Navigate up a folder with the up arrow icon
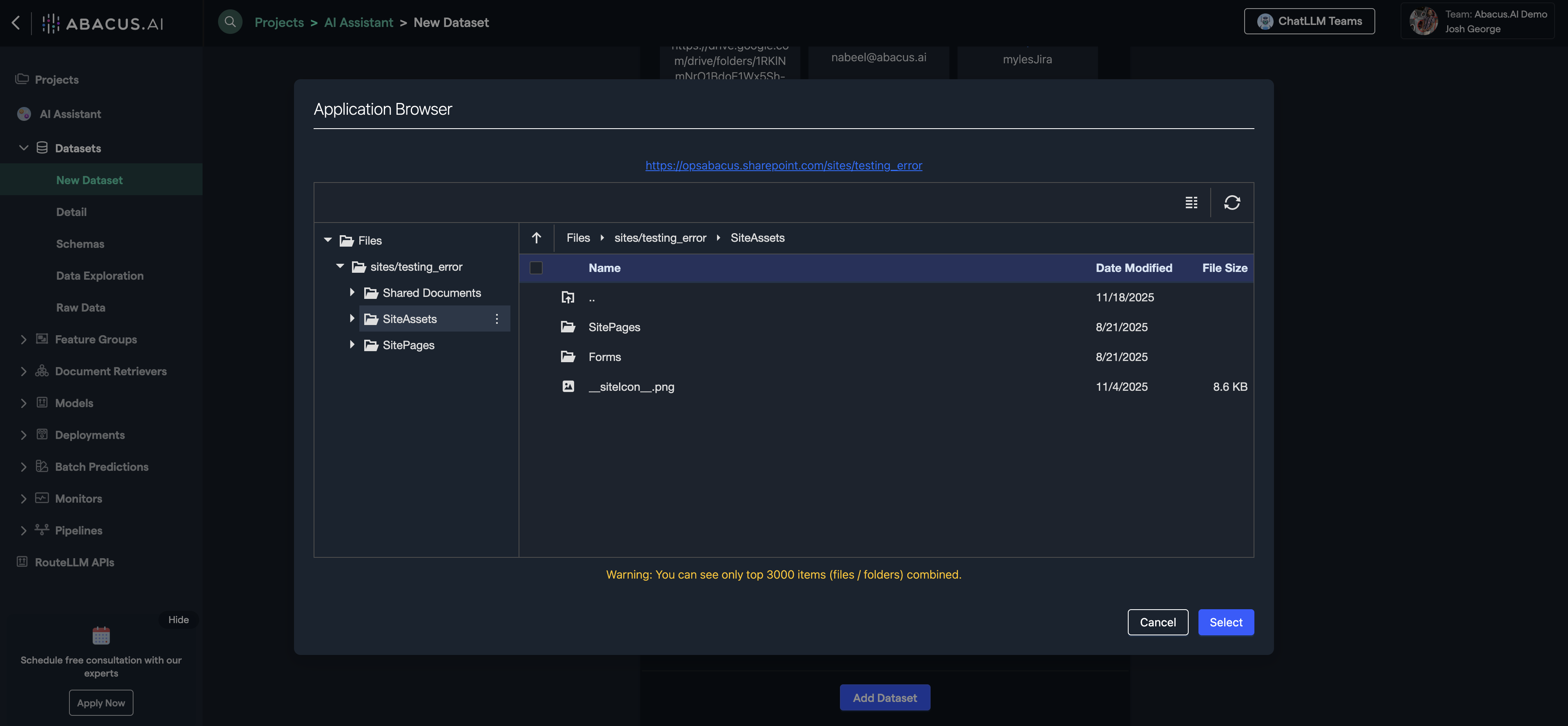The image size is (1568, 726). point(536,237)
